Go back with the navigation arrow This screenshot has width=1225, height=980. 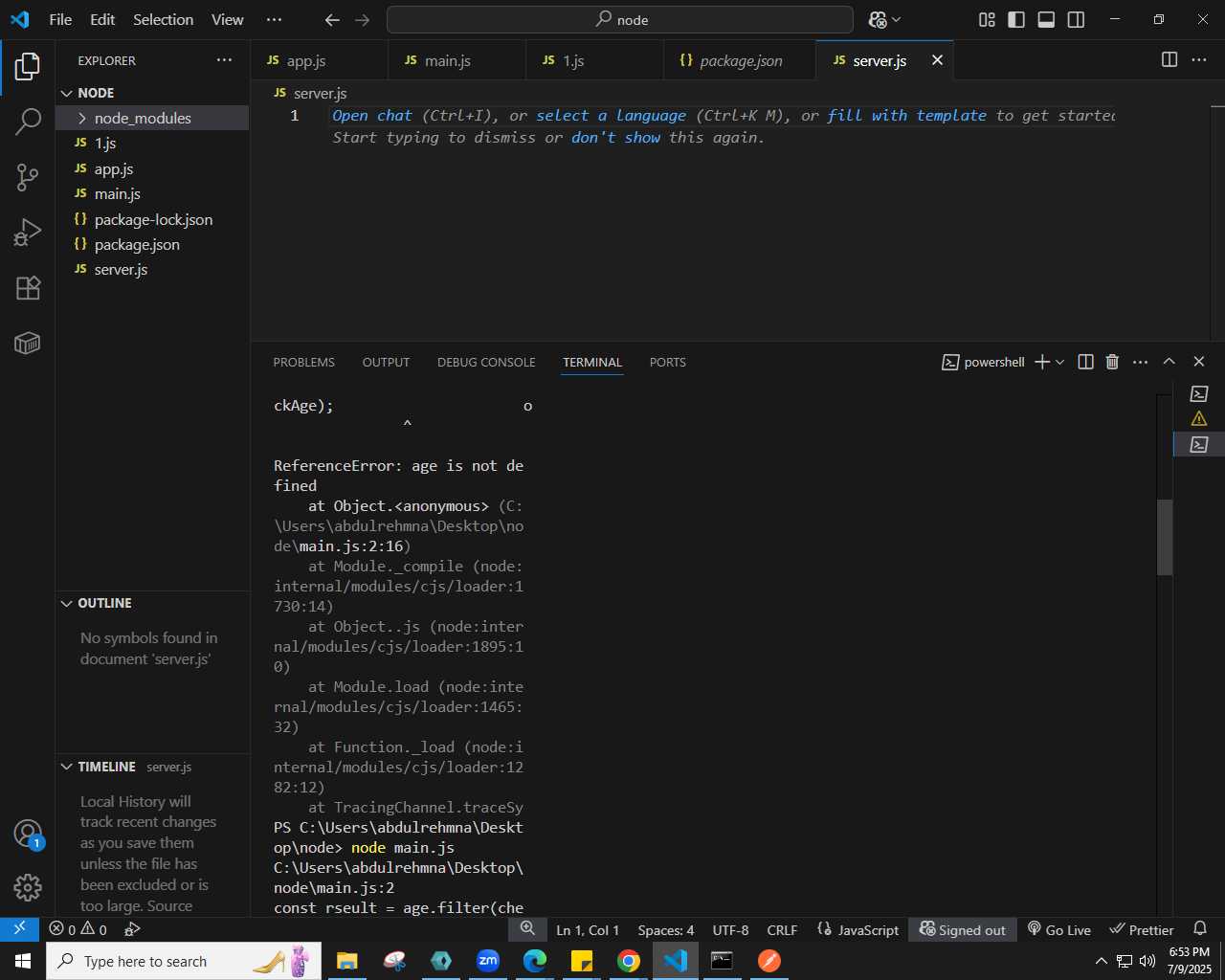coord(332,19)
